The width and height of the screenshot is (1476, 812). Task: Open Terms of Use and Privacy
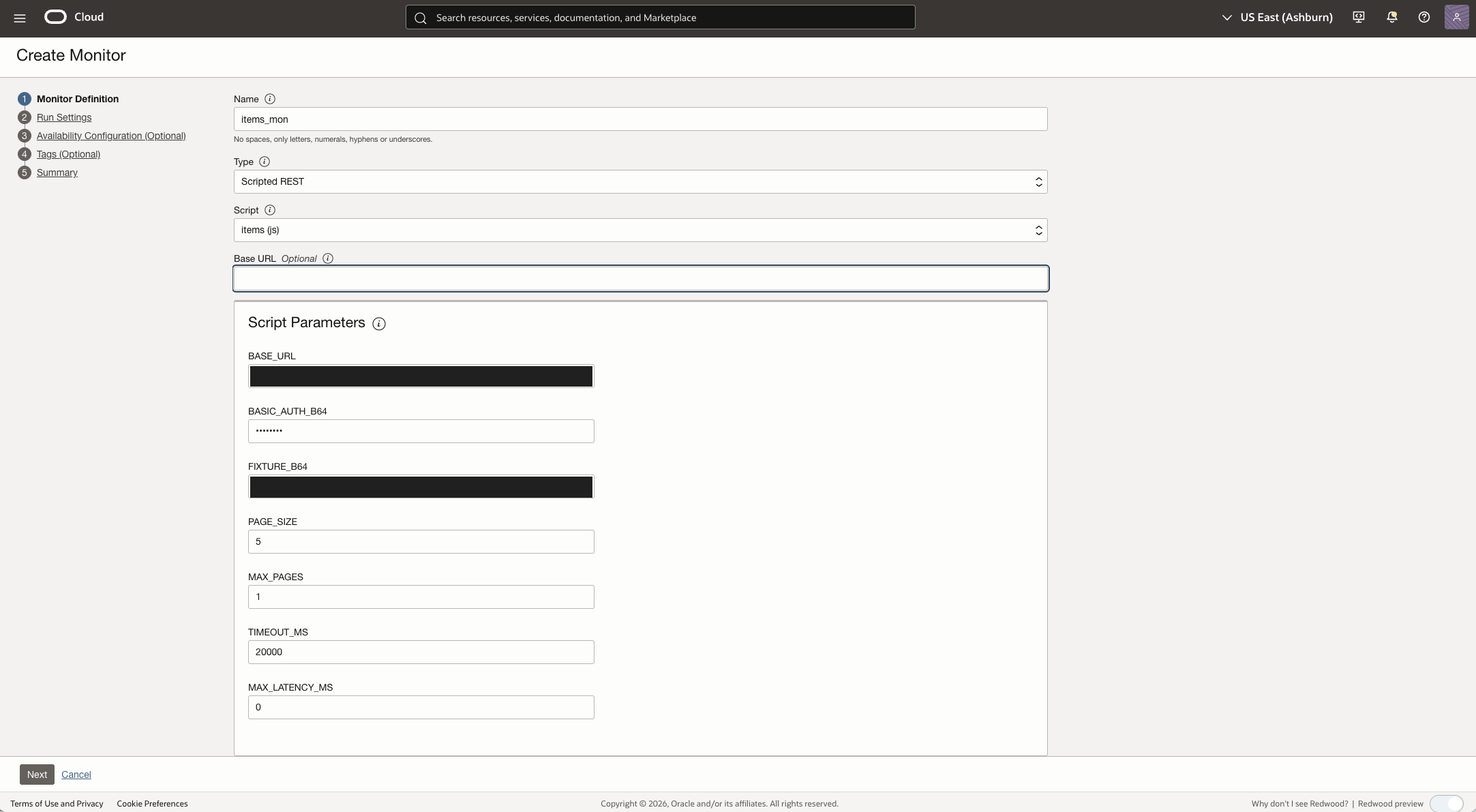(x=57, y=804)
